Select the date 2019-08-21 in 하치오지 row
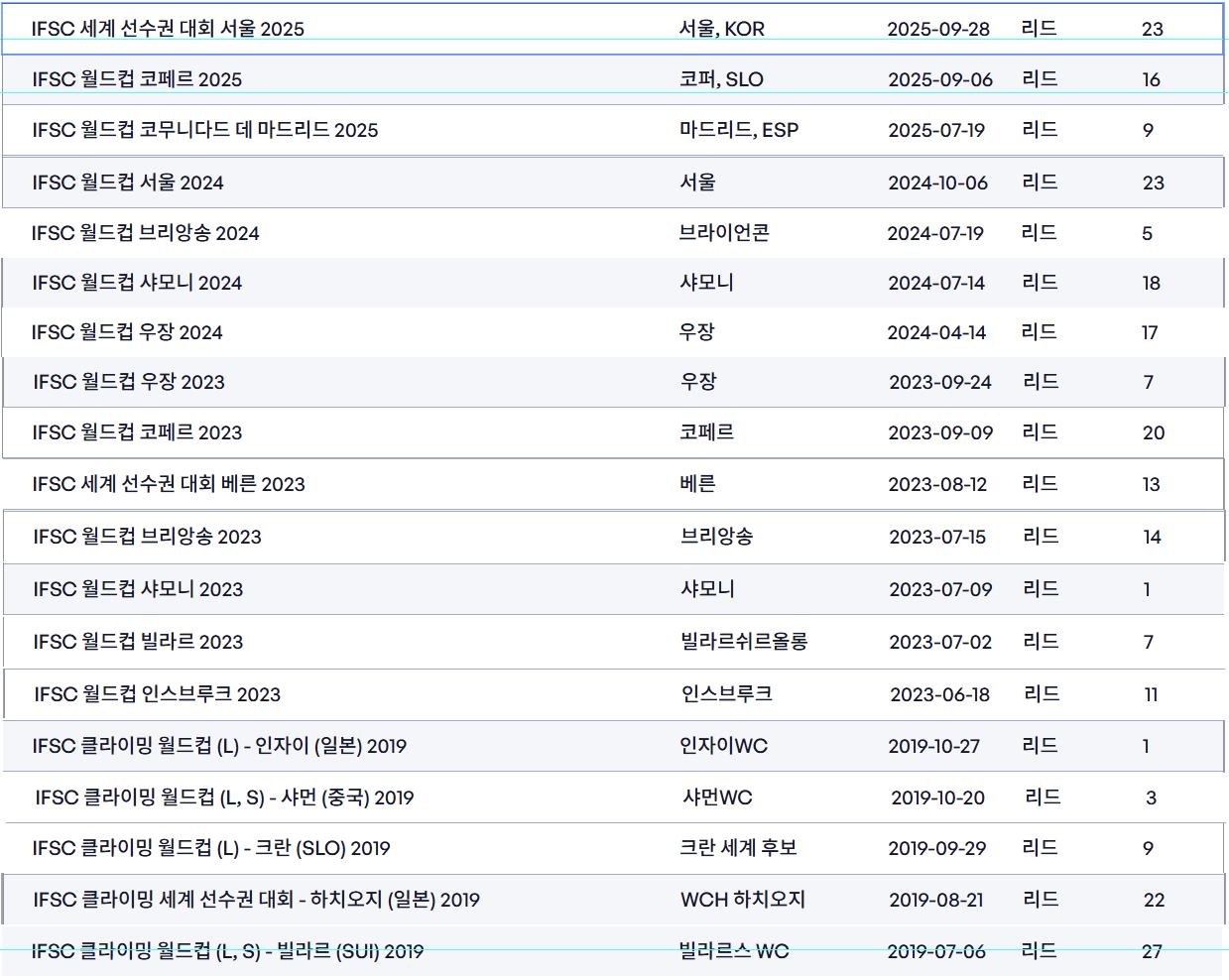This screenshot has height=980, width=1229. (x=935, y=900)
